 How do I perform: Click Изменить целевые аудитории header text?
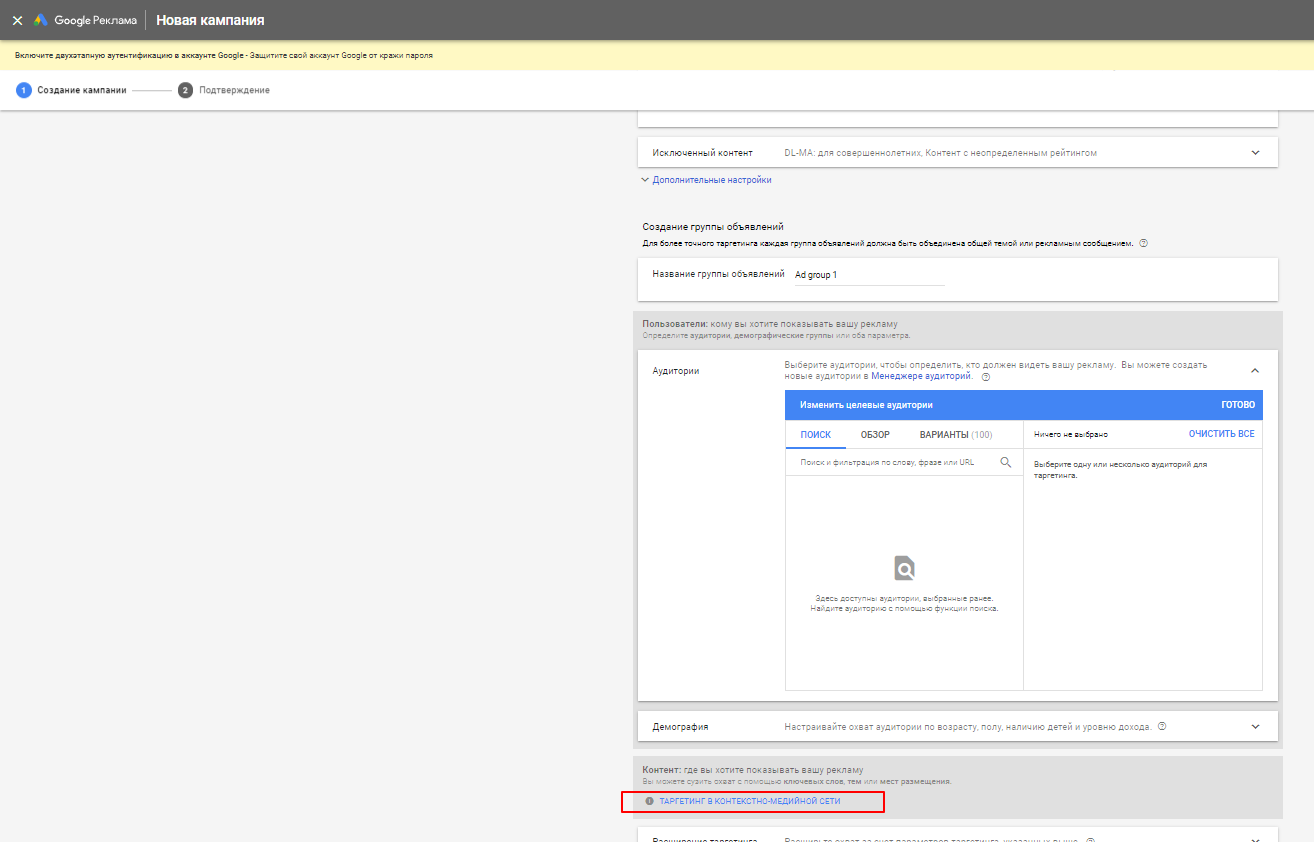866,405
